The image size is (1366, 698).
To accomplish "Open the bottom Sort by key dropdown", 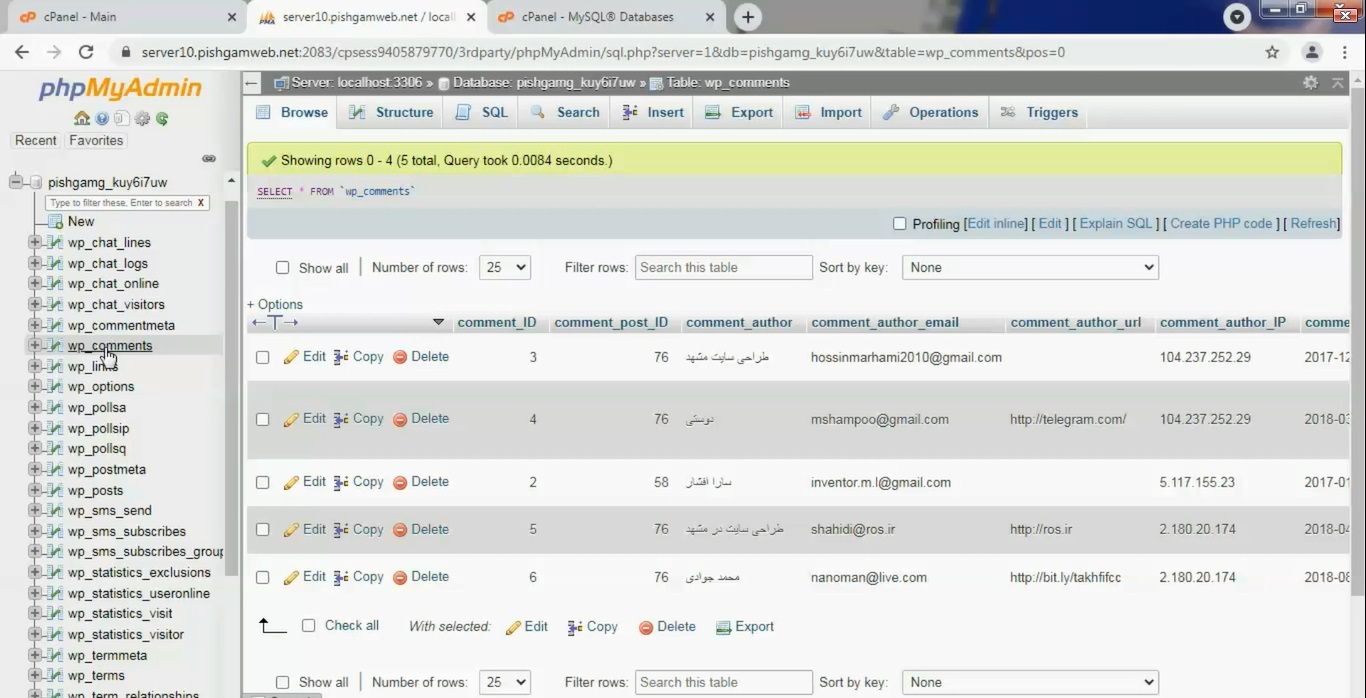I will click(1030, 682).
